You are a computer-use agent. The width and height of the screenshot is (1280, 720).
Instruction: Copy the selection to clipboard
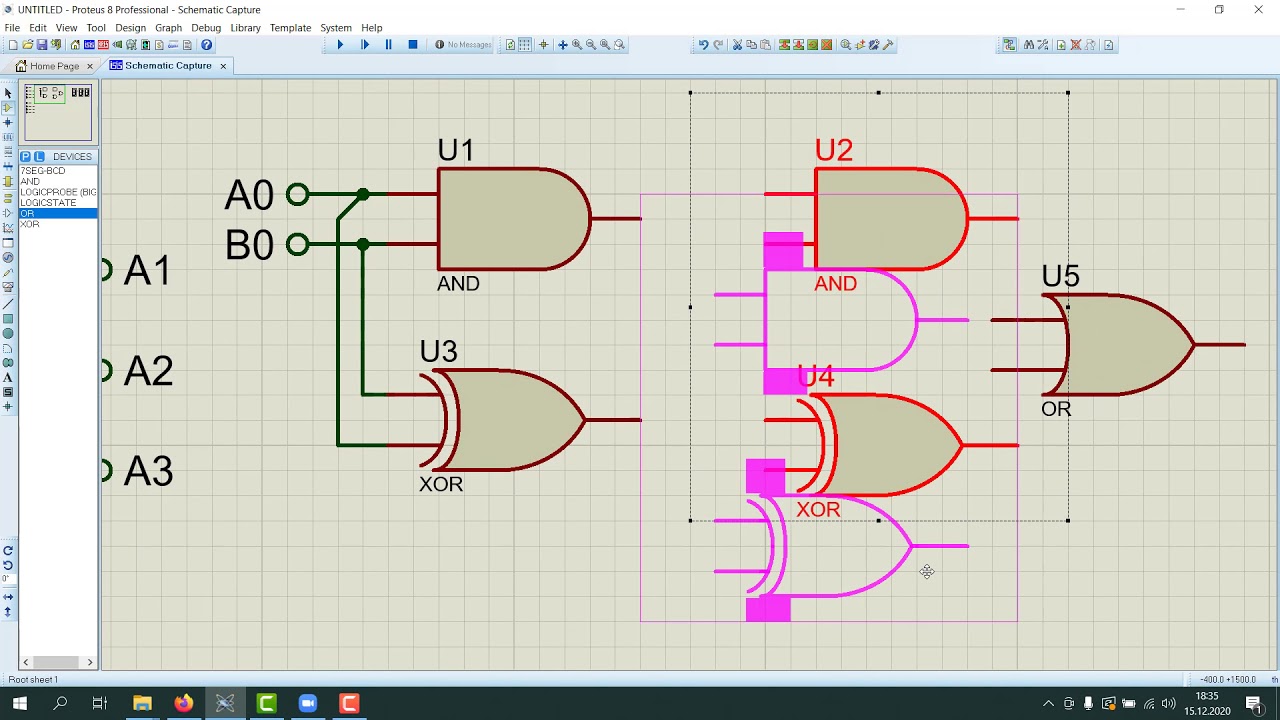(752, 45)
